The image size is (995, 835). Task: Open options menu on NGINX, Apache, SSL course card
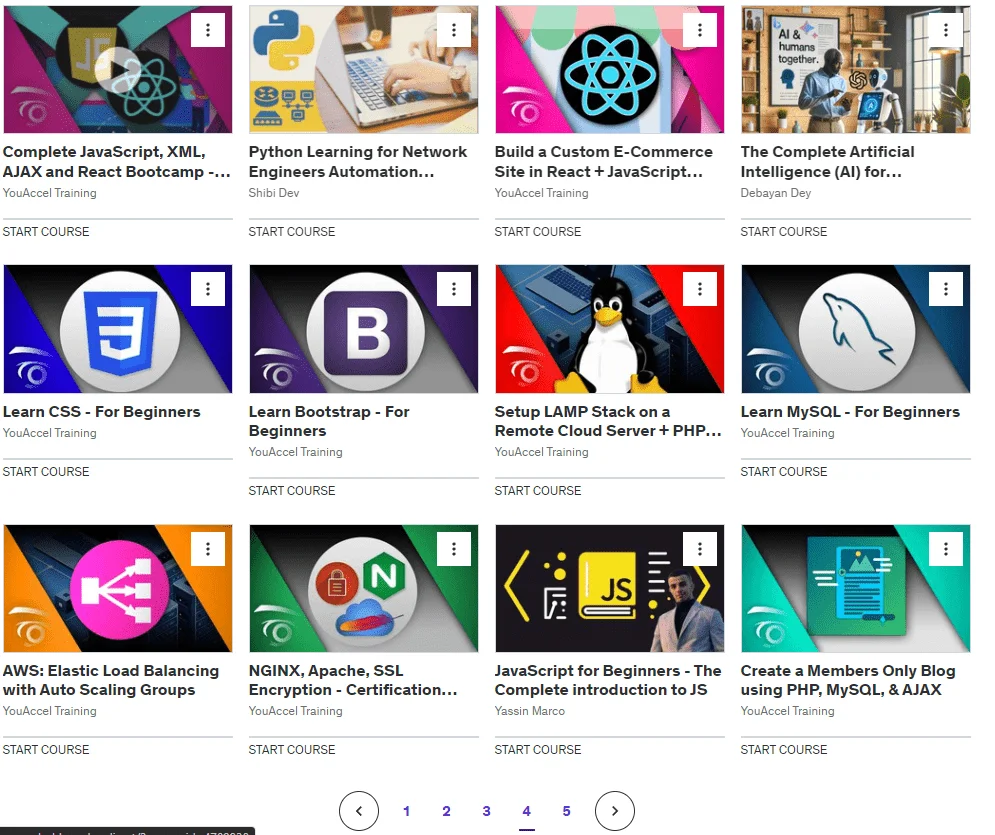click(x=454, y=549)
